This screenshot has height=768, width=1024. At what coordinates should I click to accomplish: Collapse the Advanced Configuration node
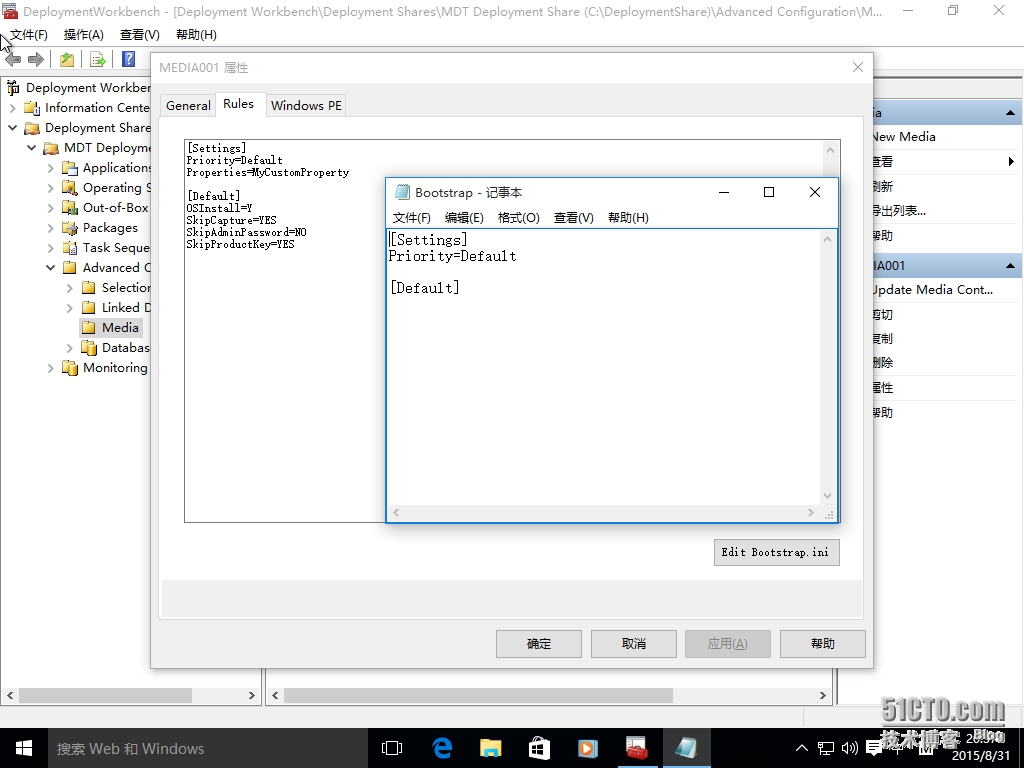click(x=50, y=268)
